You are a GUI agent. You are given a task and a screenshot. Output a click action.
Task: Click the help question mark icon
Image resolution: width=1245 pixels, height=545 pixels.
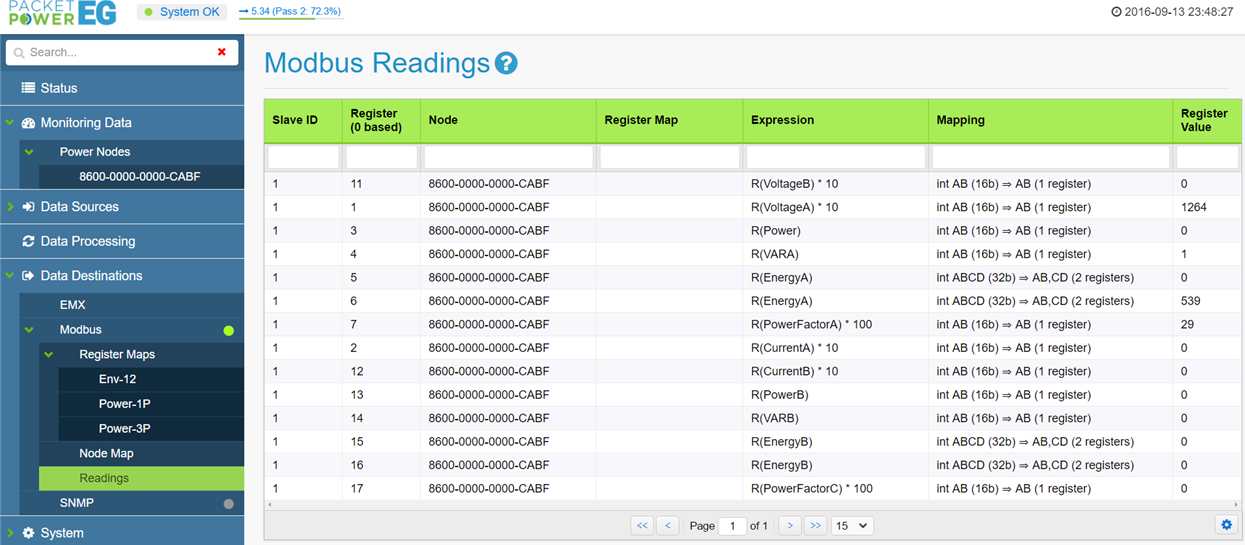pos(506,64)
